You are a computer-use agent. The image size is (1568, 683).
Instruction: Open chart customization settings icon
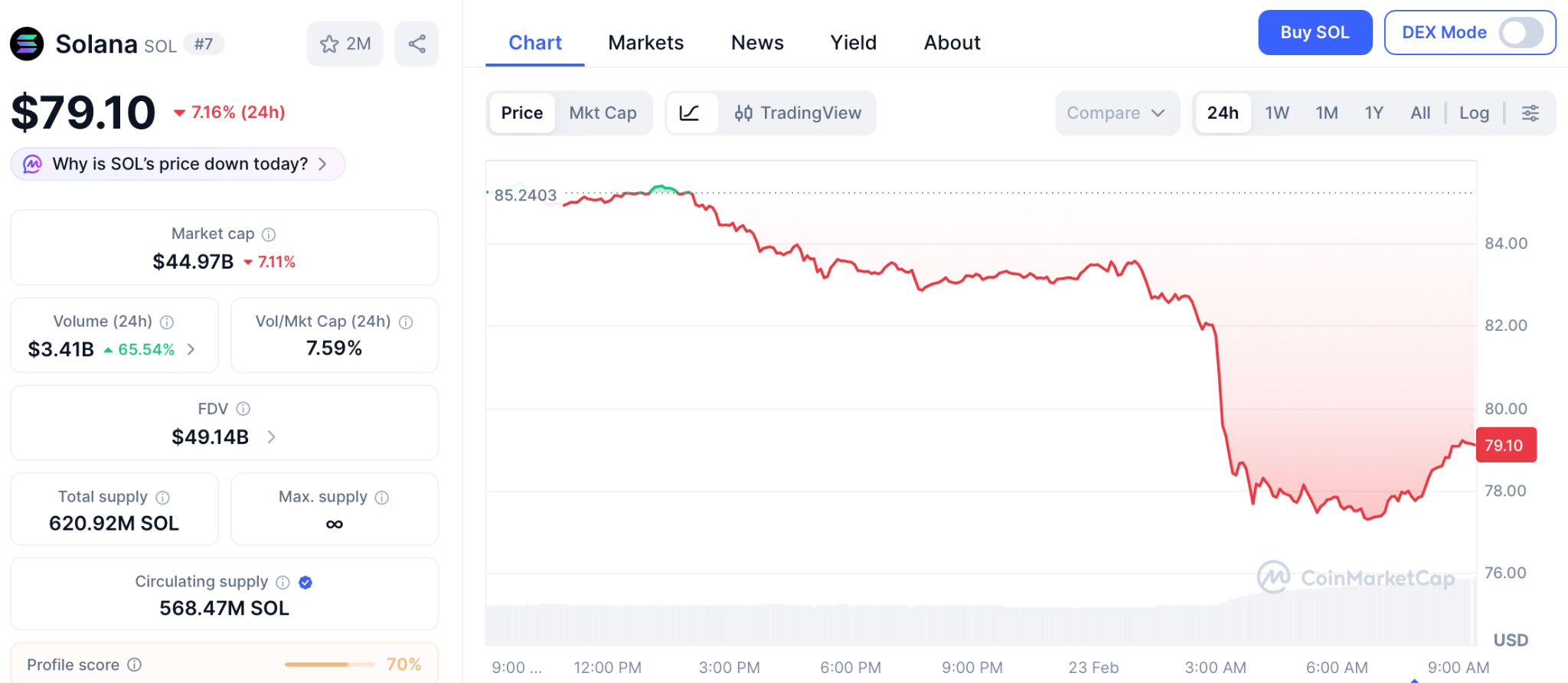click(x=1531, y=113)
